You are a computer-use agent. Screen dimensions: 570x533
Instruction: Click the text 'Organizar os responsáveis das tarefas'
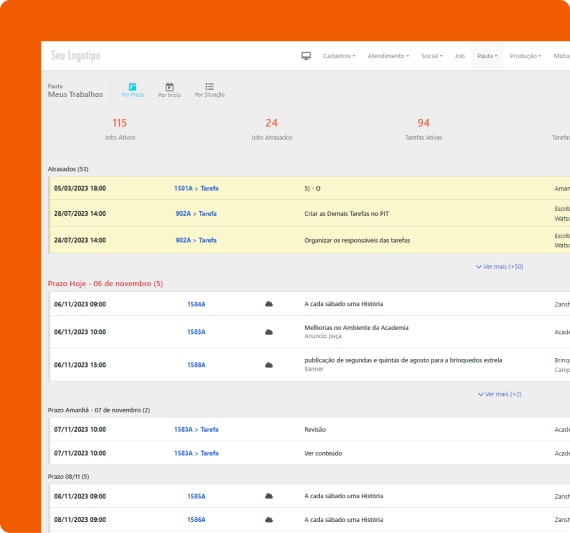357,240
